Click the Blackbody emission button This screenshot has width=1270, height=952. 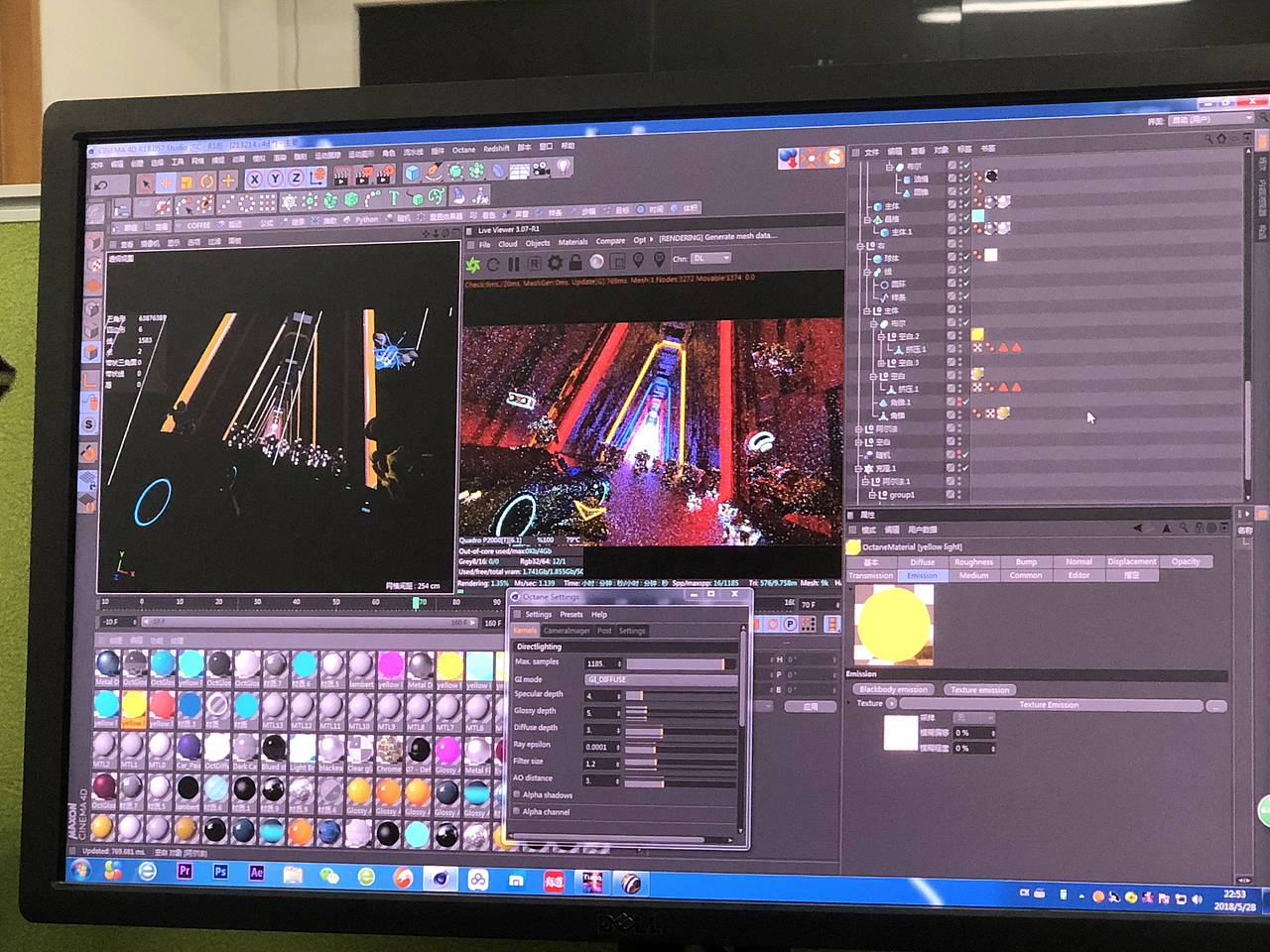[893, 689]
